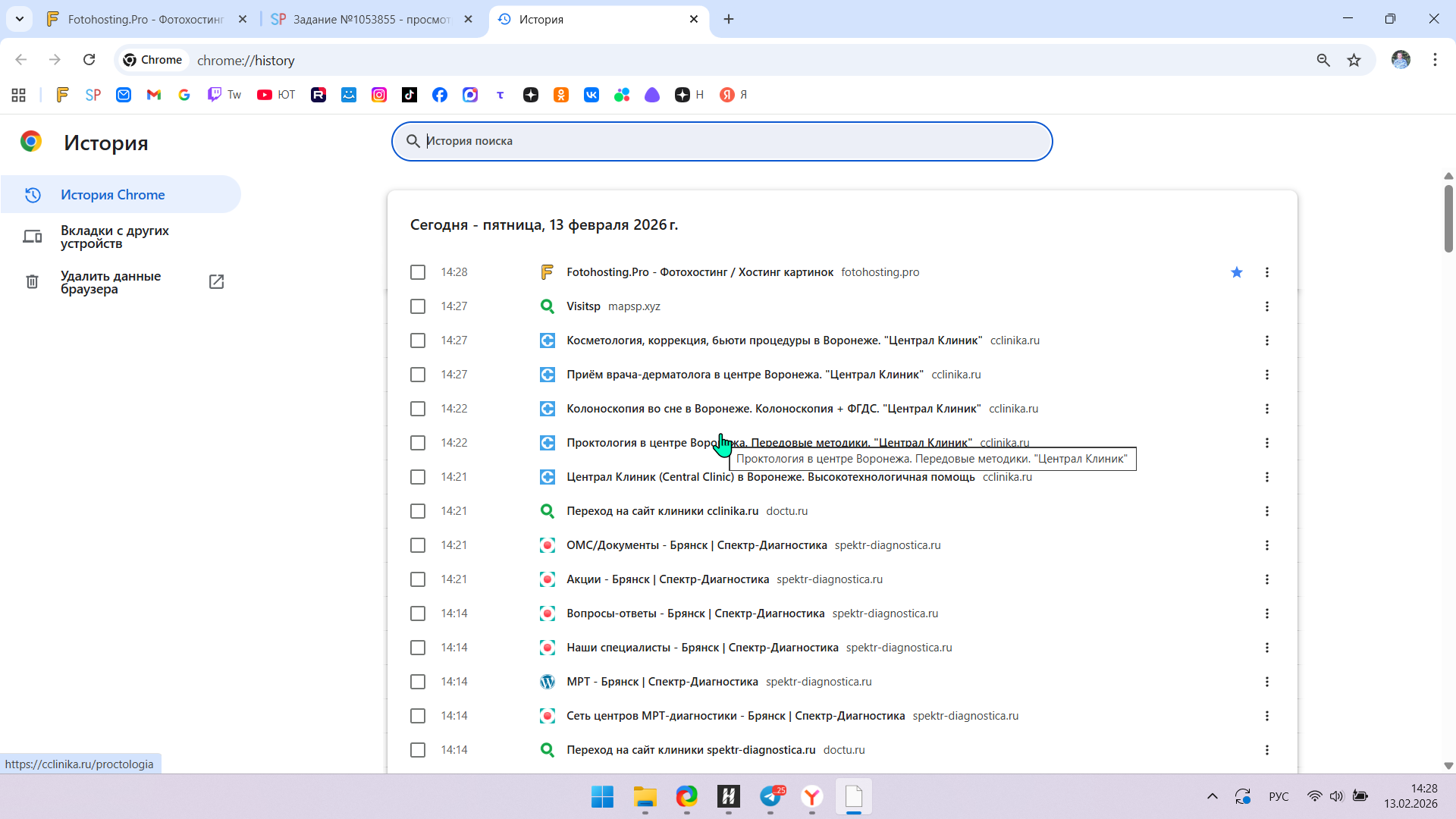The width and height of the screenshot is (1456, 819).
Task: Click blue star on Fotohosting.Pro history entry
Action: 1237,272
